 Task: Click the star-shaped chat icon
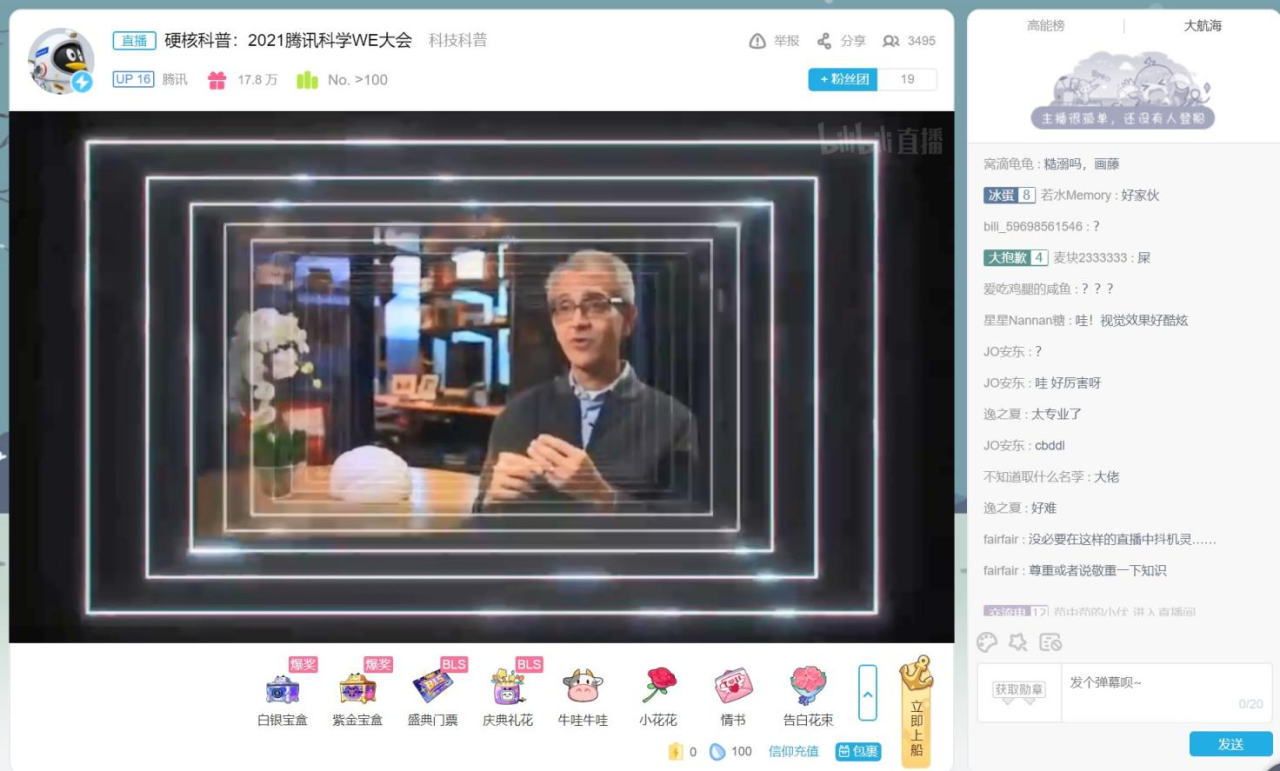(1018, 642)
